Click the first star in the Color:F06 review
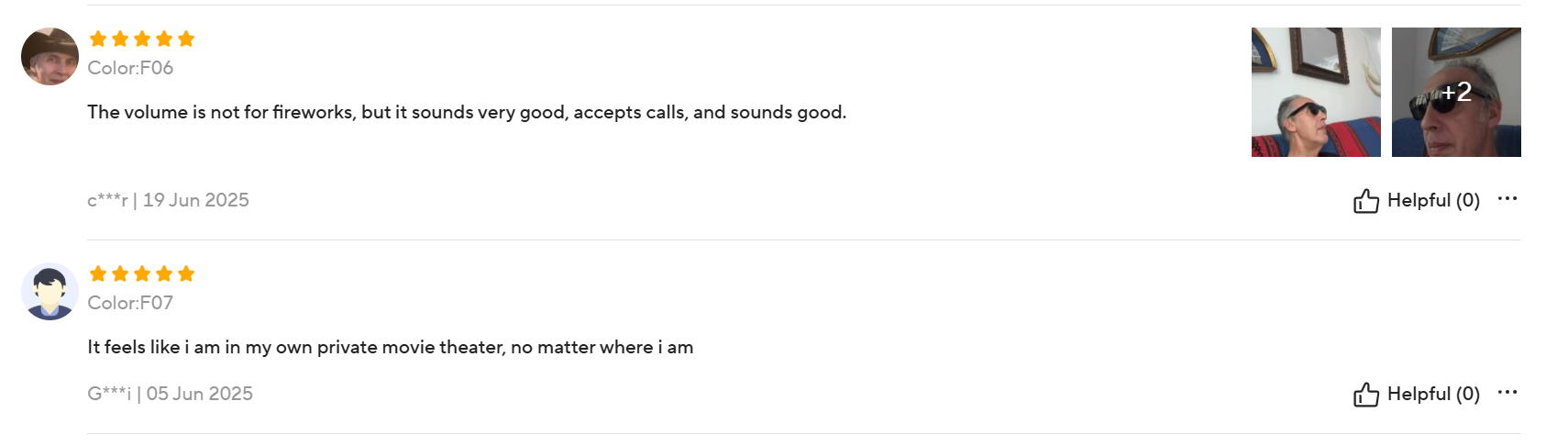This screenshot has width=1568, height=446. (x=98, y=39)
